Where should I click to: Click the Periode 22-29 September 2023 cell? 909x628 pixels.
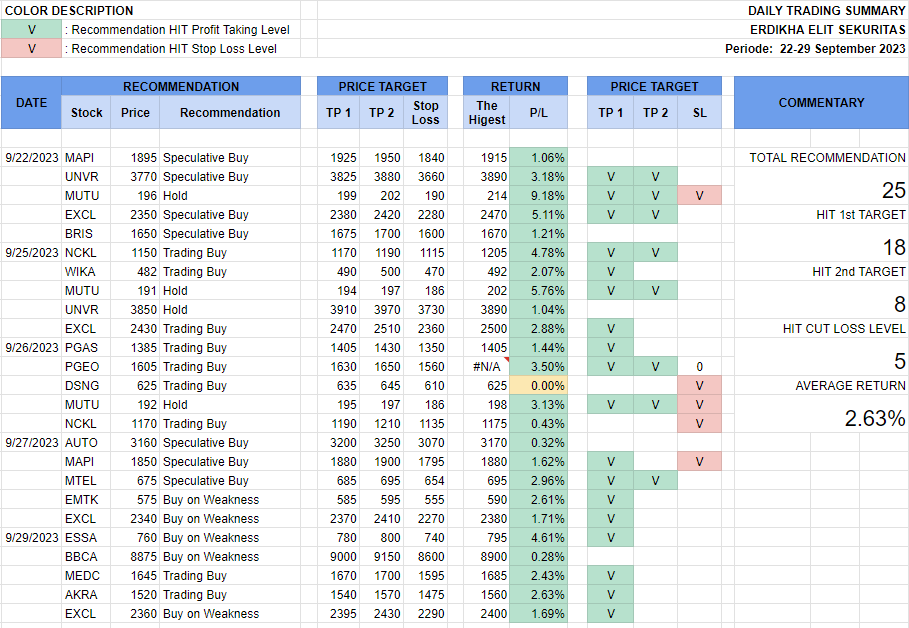click(815, 49)
